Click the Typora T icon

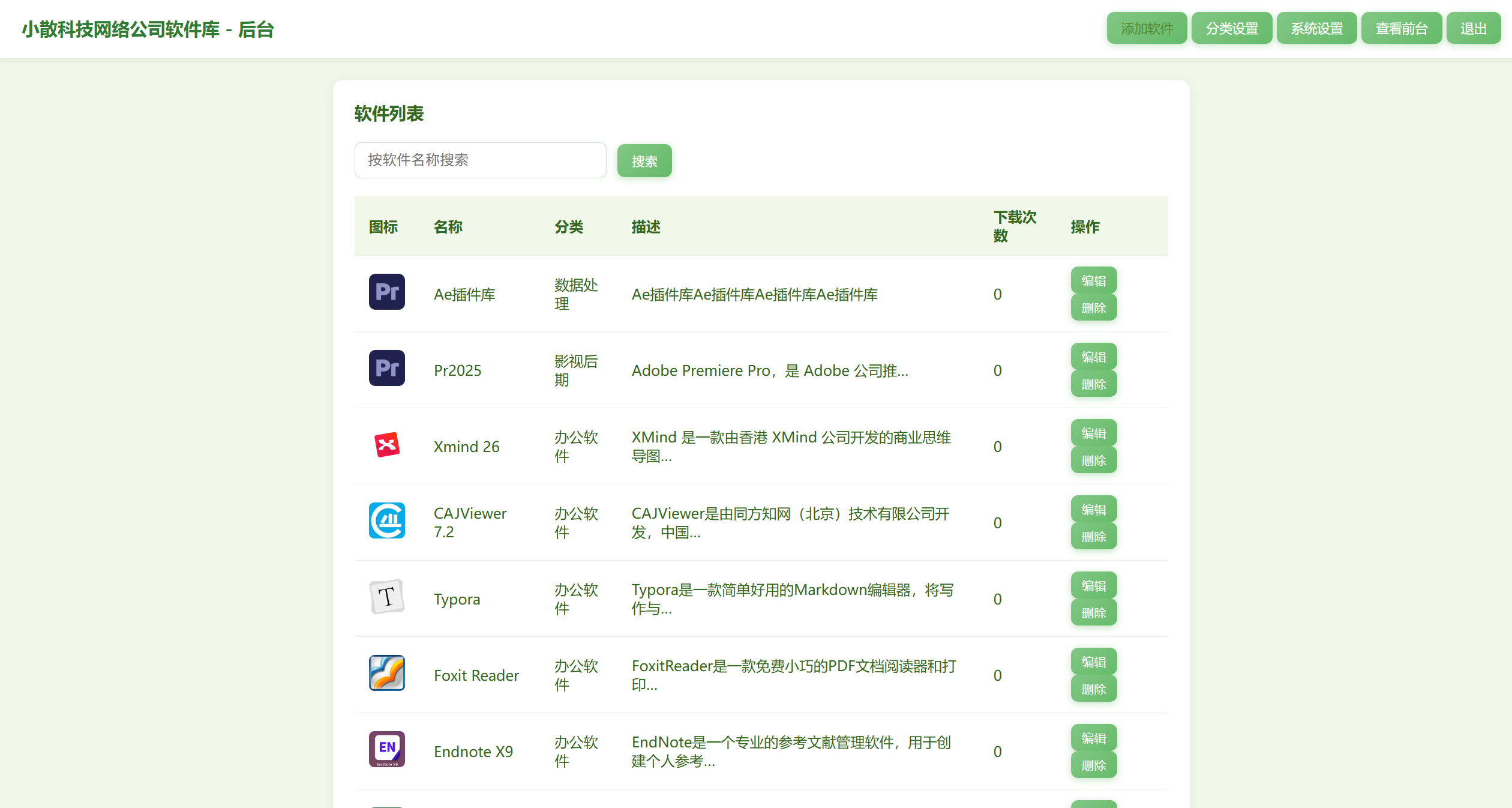pyautogui.click(x=386, y=597)
